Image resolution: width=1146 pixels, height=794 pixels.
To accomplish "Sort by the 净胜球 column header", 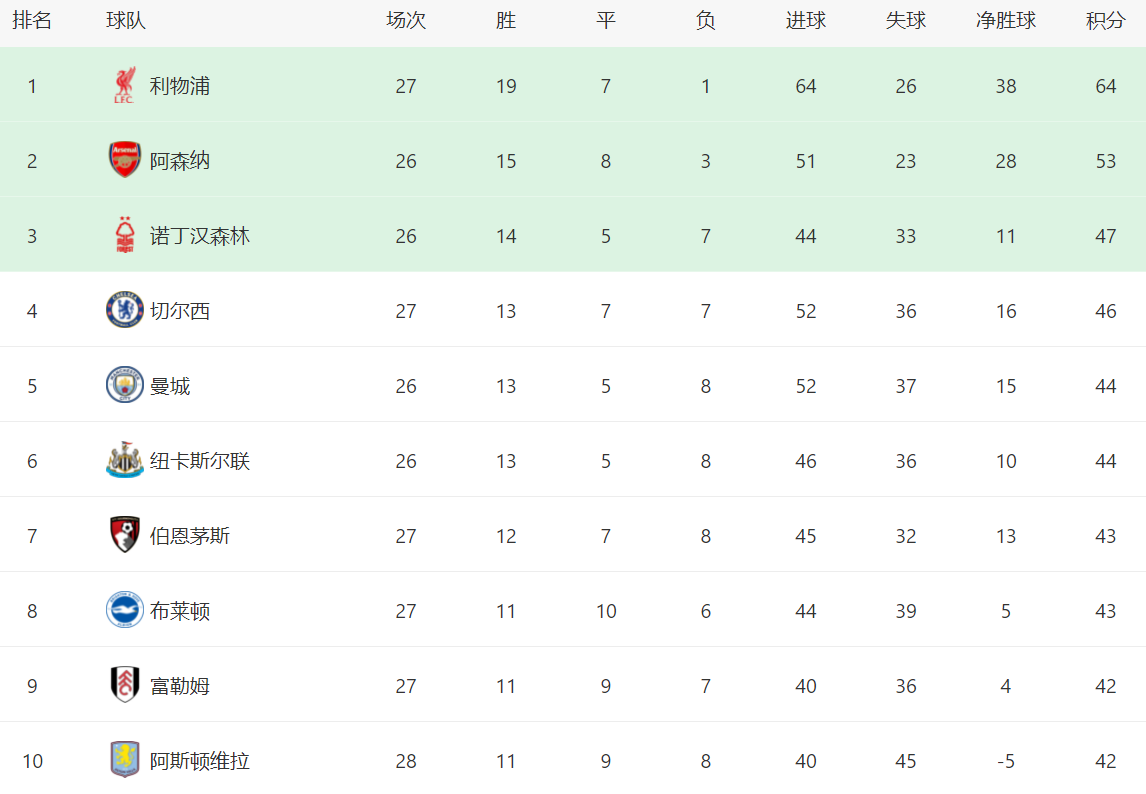I will tap(1006, 20).
